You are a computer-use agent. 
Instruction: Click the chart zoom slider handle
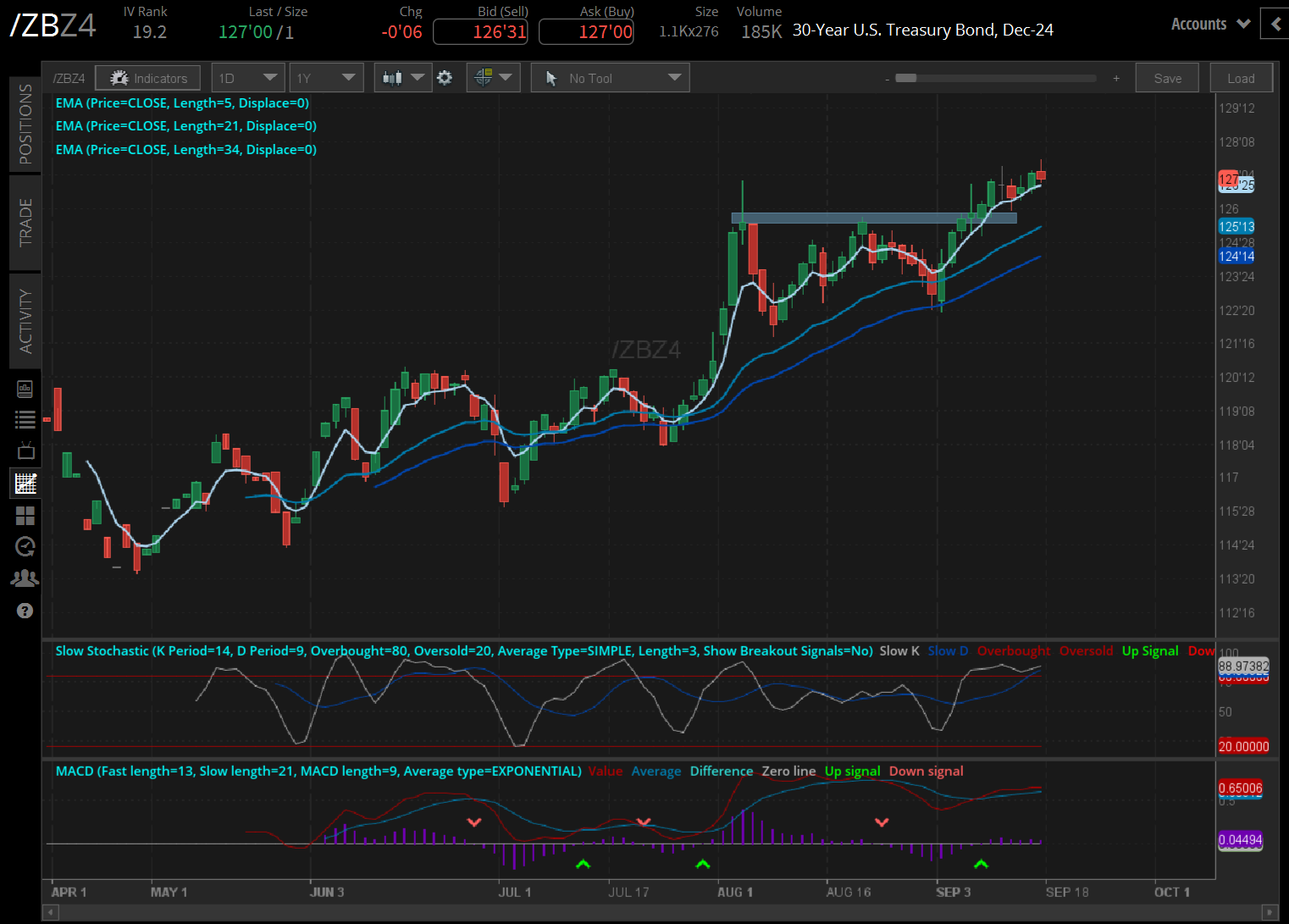(x=906, y=78)
